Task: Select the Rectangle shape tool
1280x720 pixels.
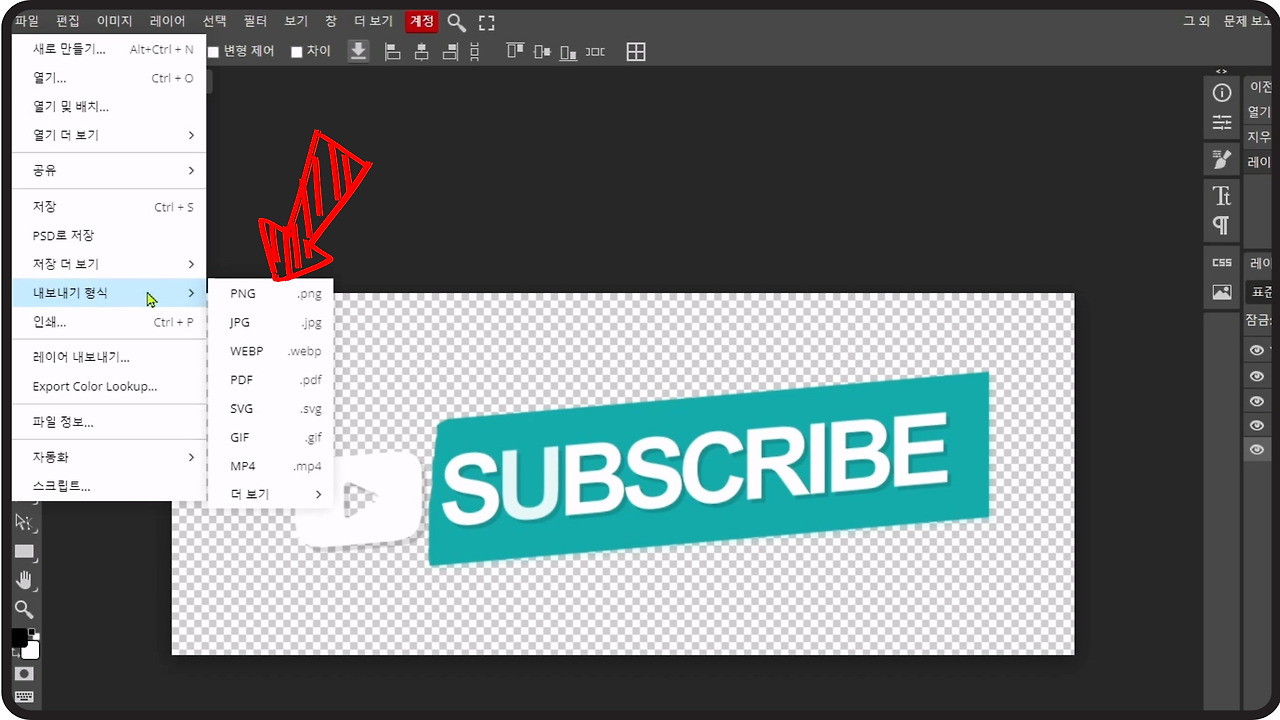Action: click(x=24, y=551)
